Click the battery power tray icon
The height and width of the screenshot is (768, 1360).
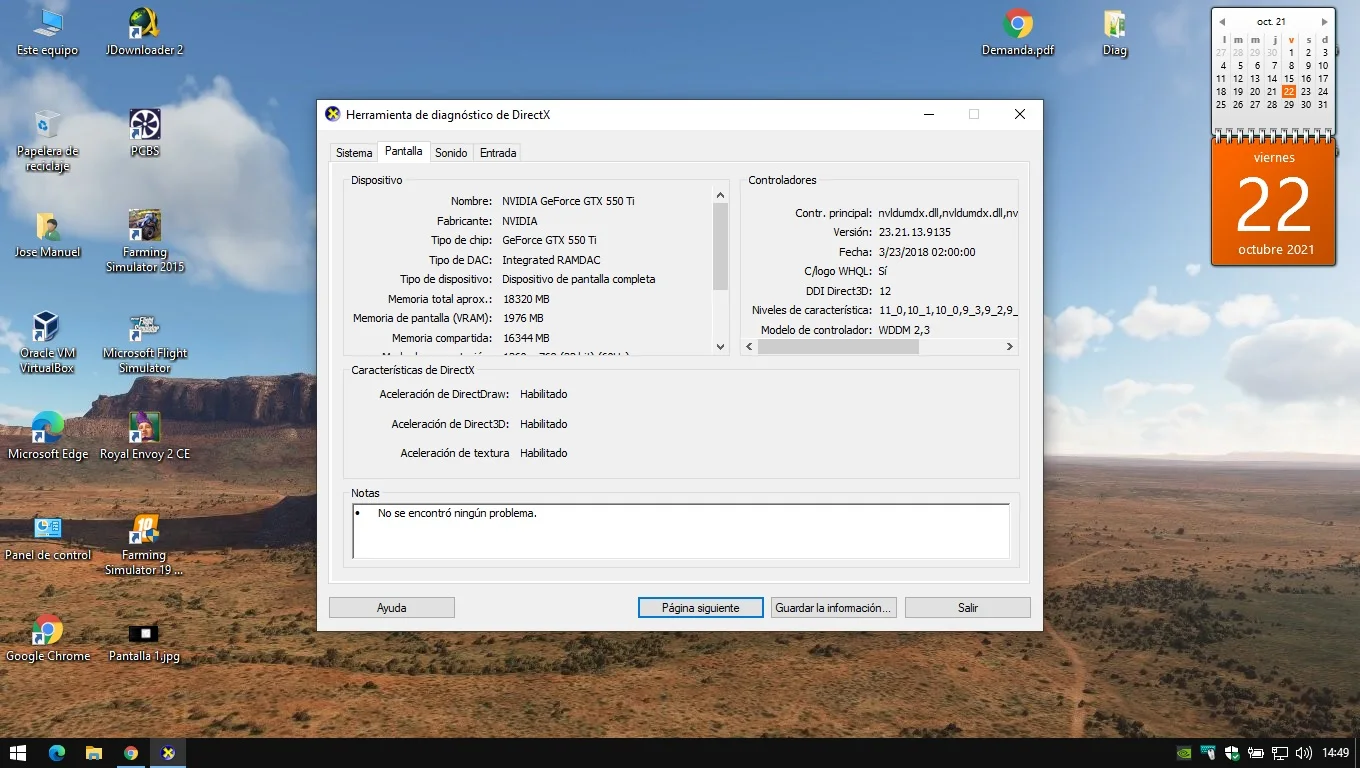tap(1256, 753)
